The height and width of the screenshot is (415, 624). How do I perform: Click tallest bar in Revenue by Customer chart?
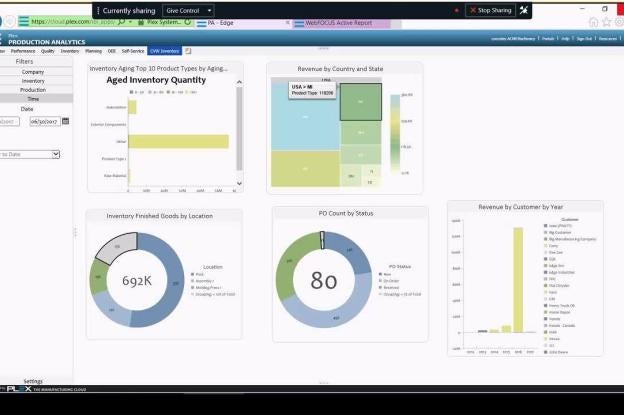click(518, 280)
